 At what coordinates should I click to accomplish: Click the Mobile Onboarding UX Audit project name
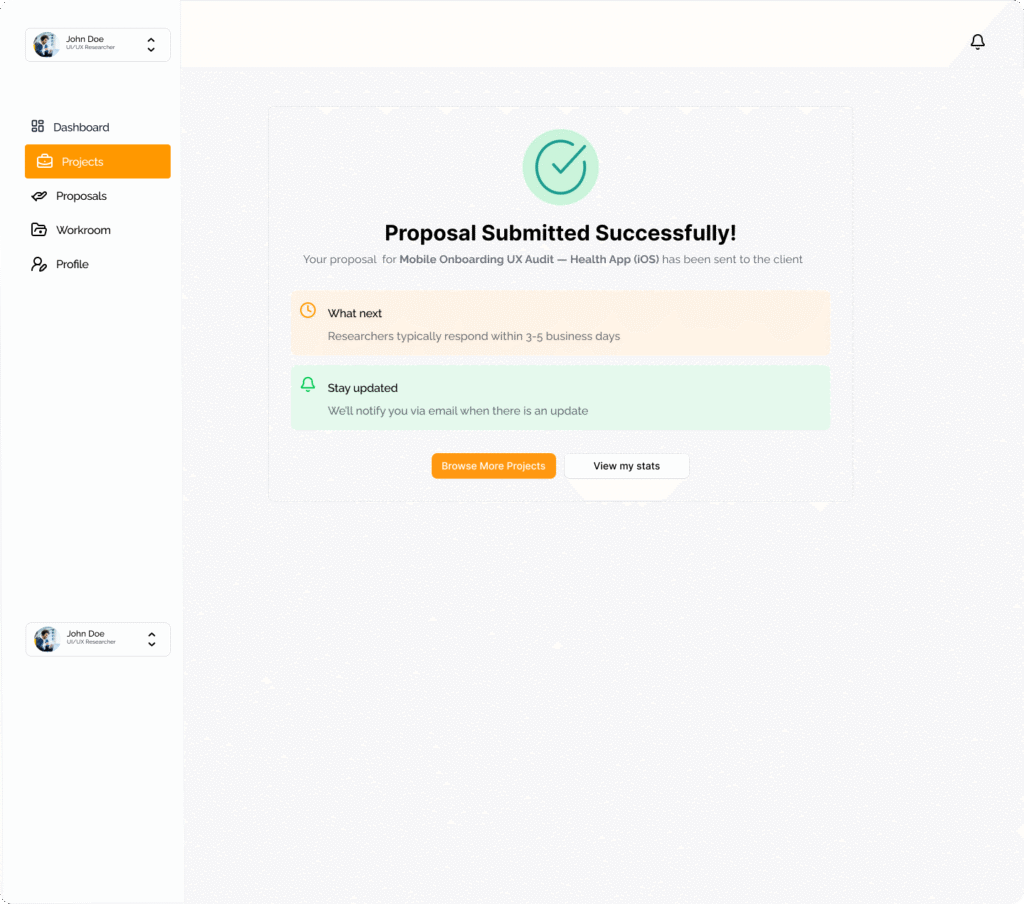[528, 260]
